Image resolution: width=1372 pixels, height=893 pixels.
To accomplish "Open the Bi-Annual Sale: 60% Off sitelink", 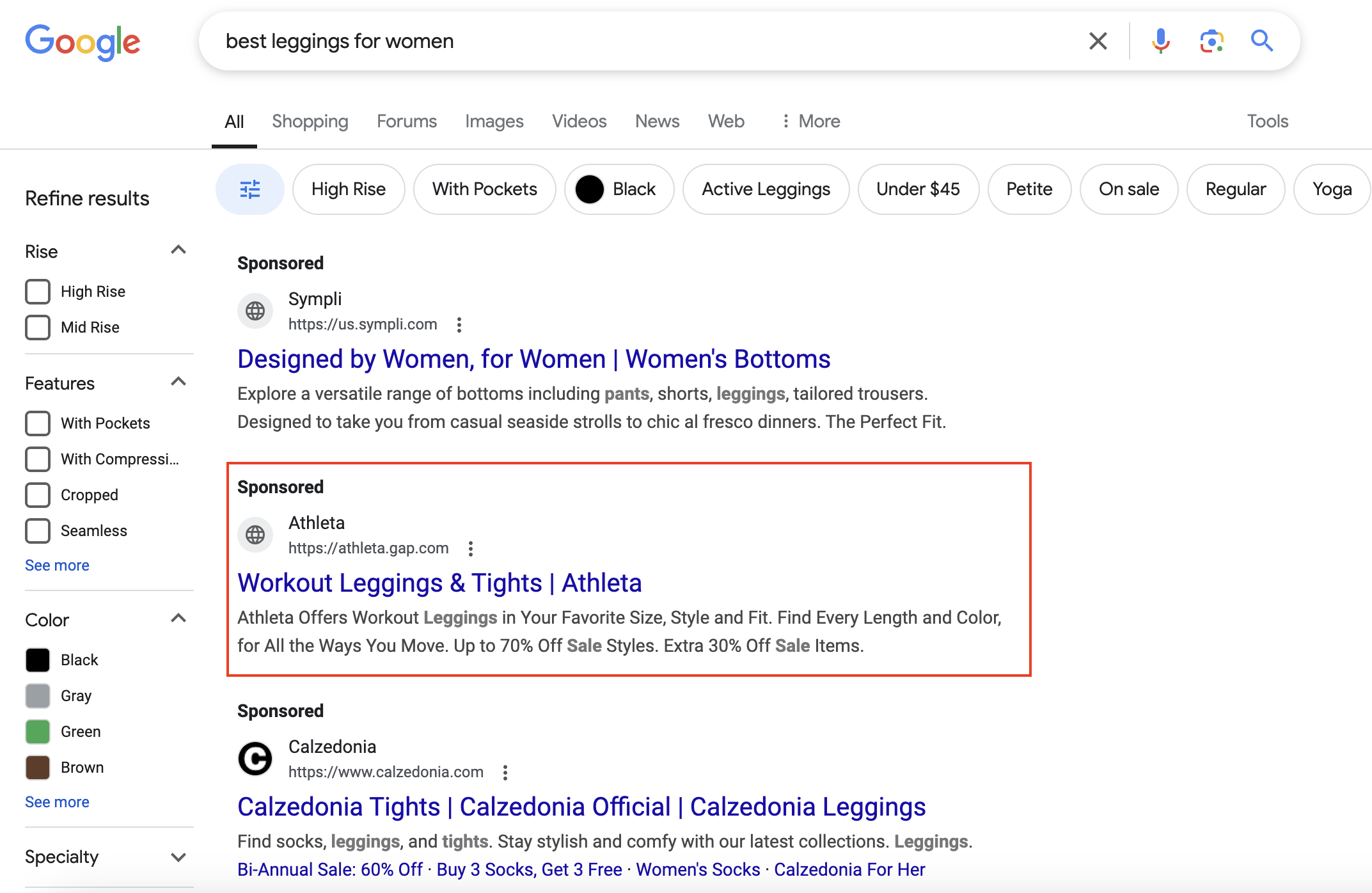I will tap(330, 869).
